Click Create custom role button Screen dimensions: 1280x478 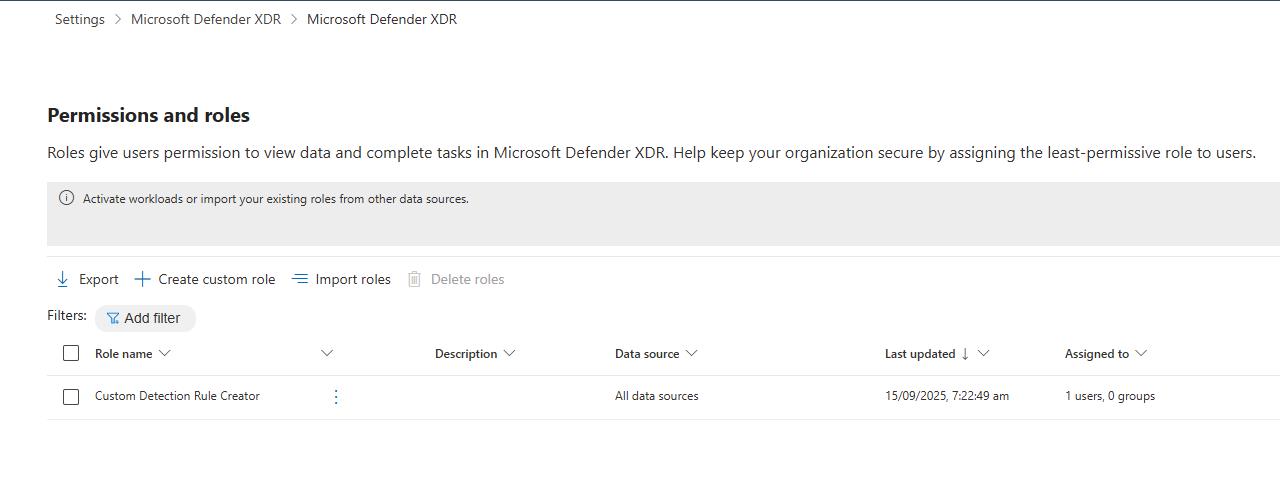pos(205,279)
